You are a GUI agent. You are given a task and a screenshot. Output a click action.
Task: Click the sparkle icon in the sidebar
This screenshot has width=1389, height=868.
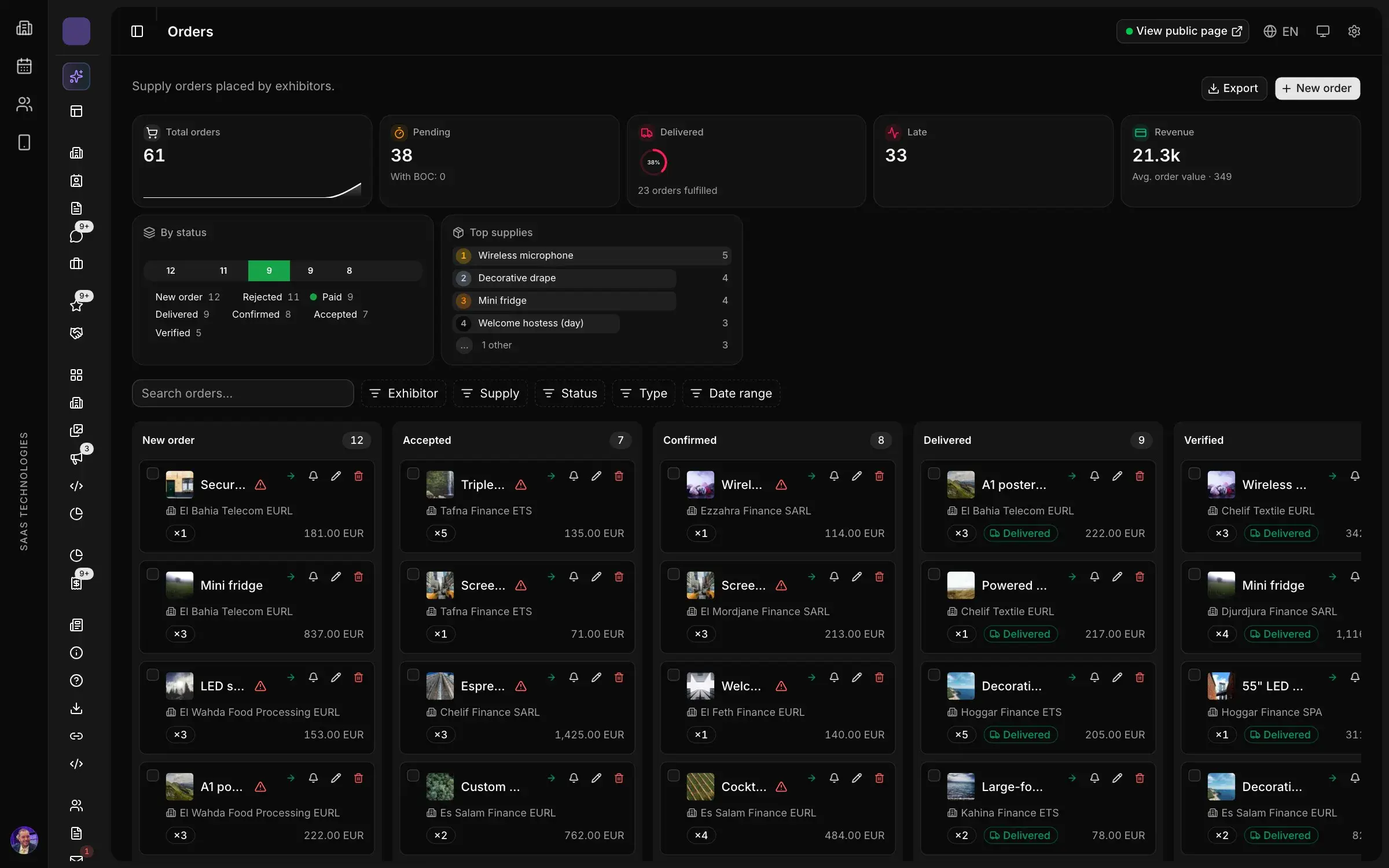coord(76,76)
